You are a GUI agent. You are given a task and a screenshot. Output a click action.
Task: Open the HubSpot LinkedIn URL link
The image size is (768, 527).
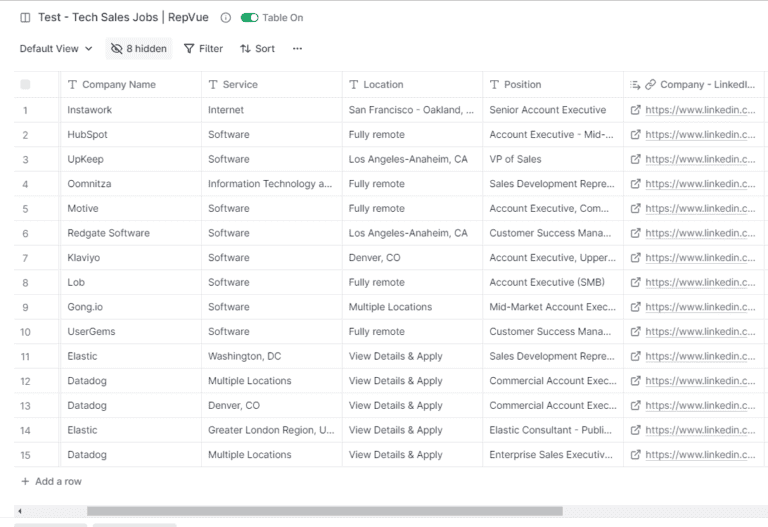click(x=700, y=135)
